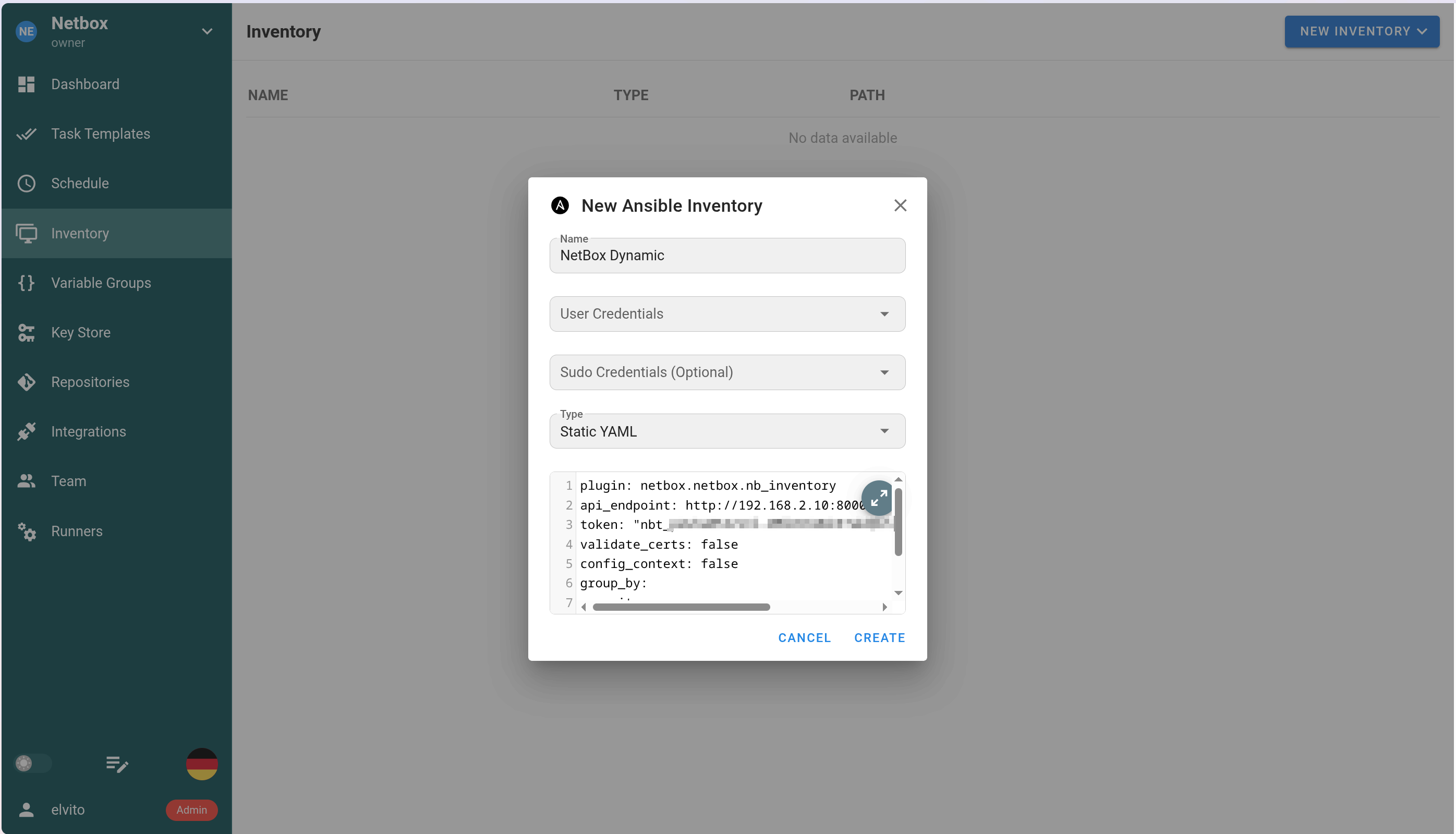This screenshot has width=1456, height=834.
Task: Click the Key Store key icon
Action: tap(27, 333)
